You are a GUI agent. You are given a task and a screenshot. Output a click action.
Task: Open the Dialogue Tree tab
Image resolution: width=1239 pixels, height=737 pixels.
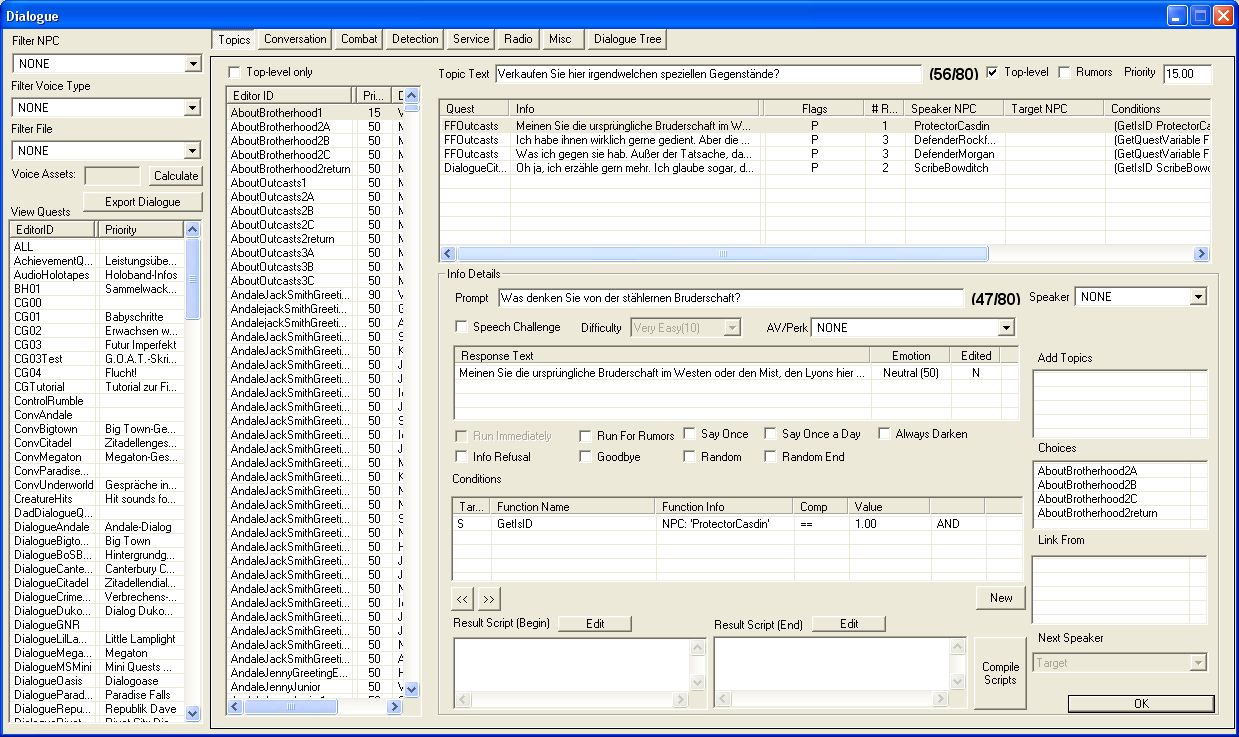coord(627,39)
